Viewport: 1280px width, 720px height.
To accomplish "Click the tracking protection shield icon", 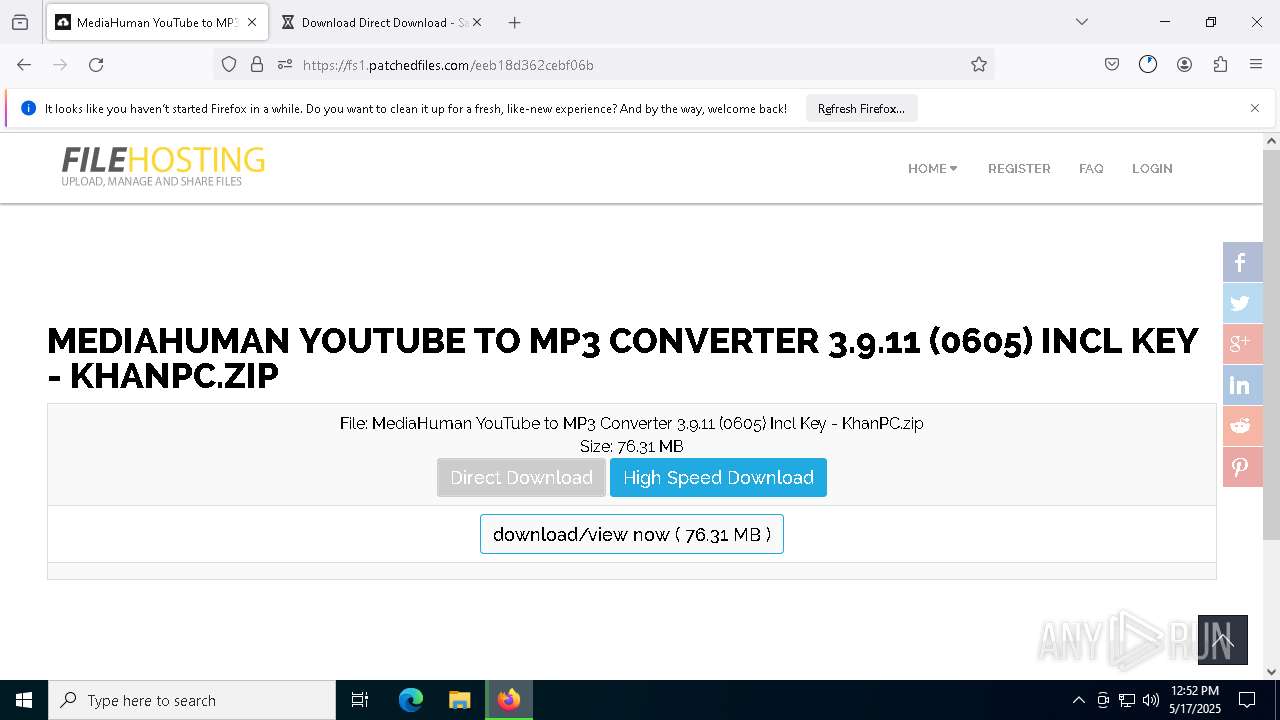I will pyautogui.click(x=229, y=65).
